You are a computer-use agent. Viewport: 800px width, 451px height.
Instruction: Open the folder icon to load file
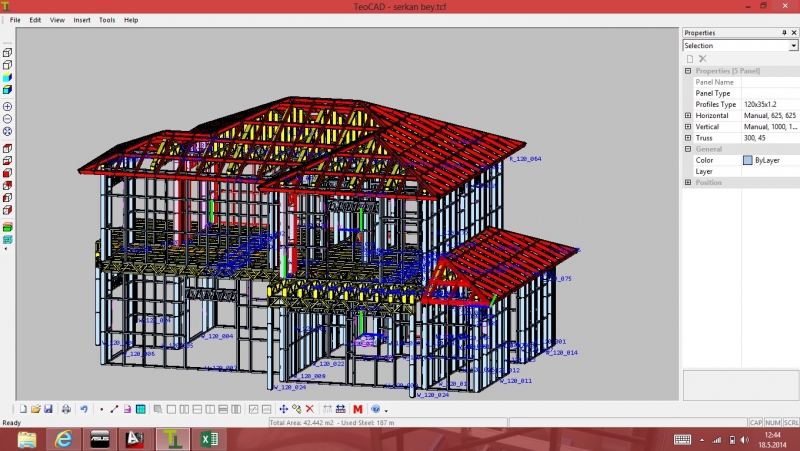pos(35,409)
